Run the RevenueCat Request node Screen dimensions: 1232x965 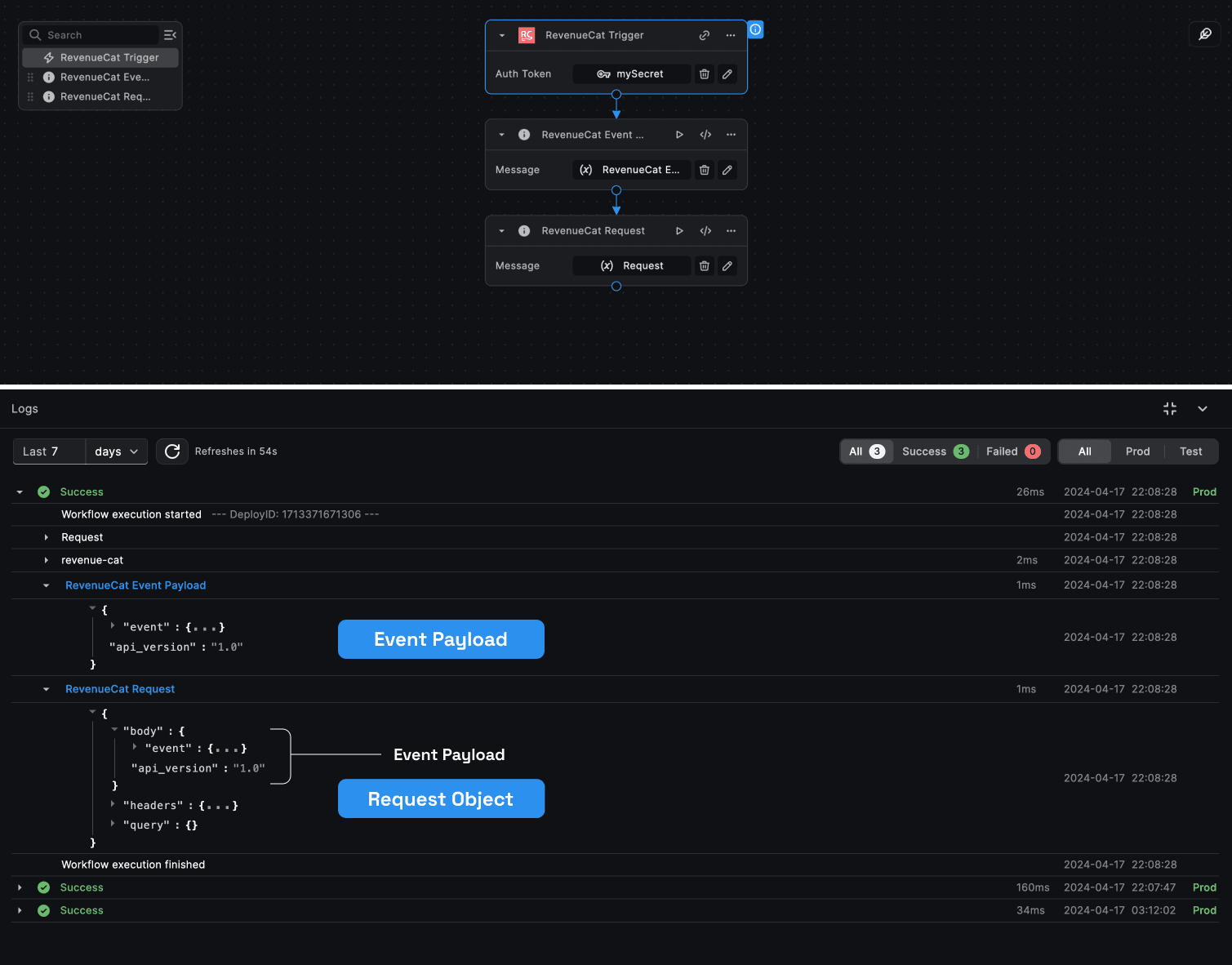679,231
